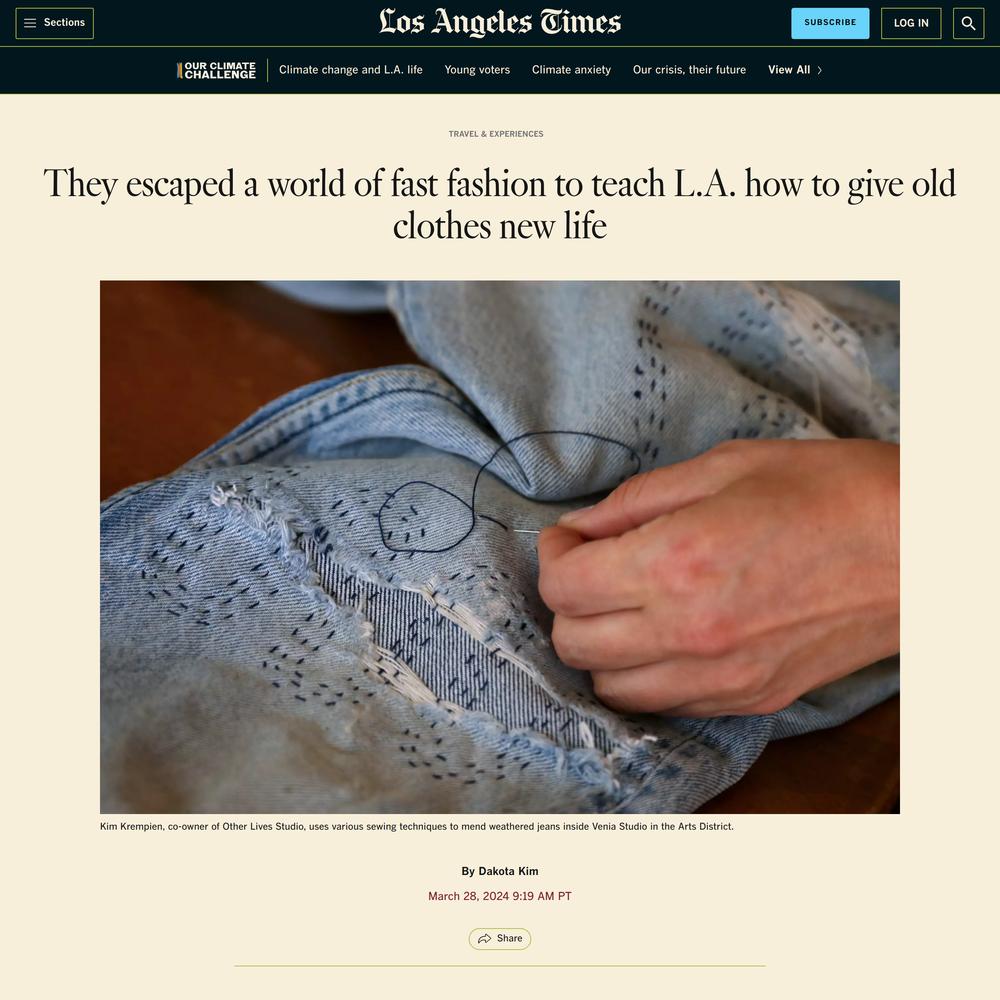
Task: Expand View All chevron arrow
Action: (x=820, y=70)
